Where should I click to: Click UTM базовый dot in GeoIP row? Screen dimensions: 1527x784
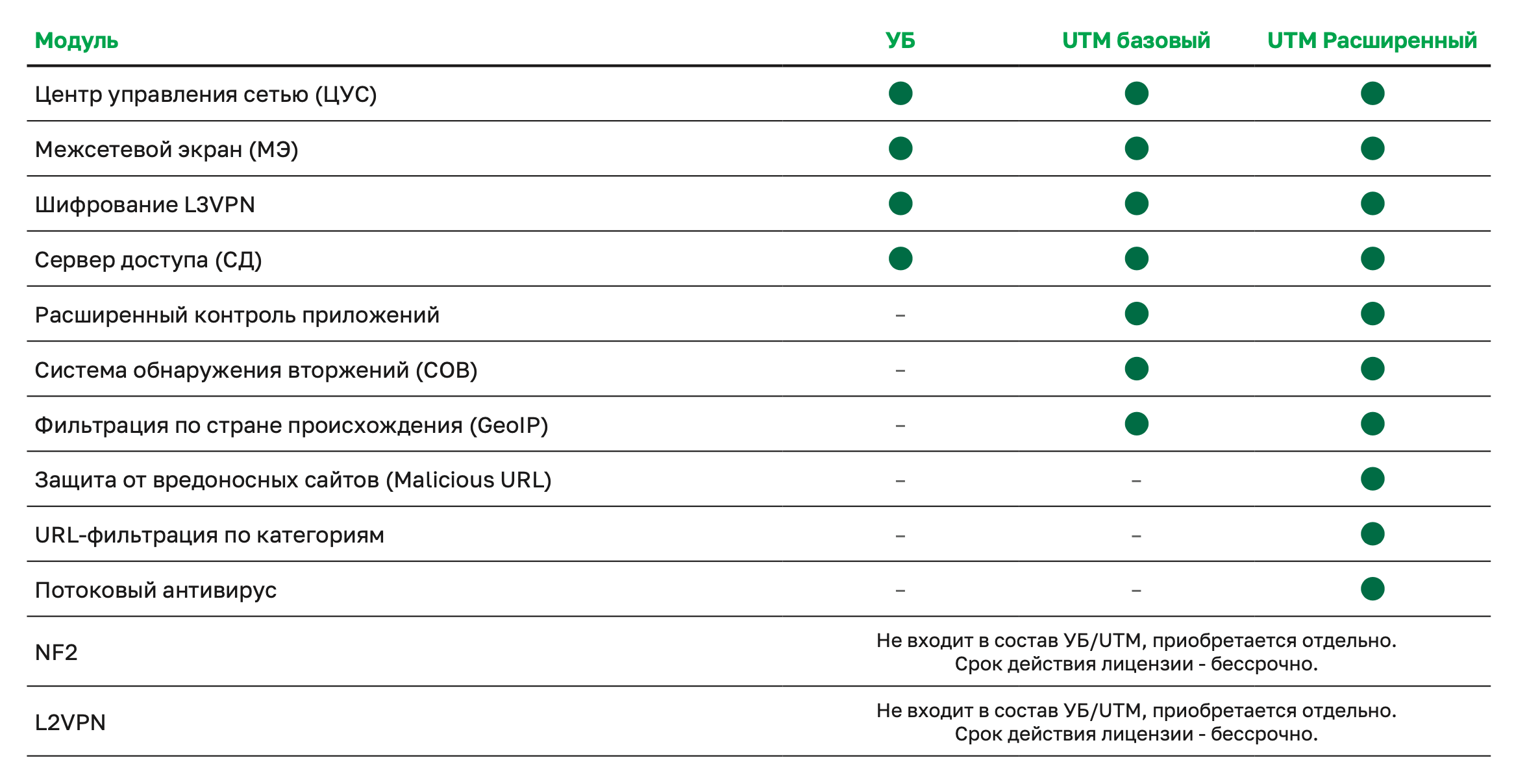[1136, 424]
